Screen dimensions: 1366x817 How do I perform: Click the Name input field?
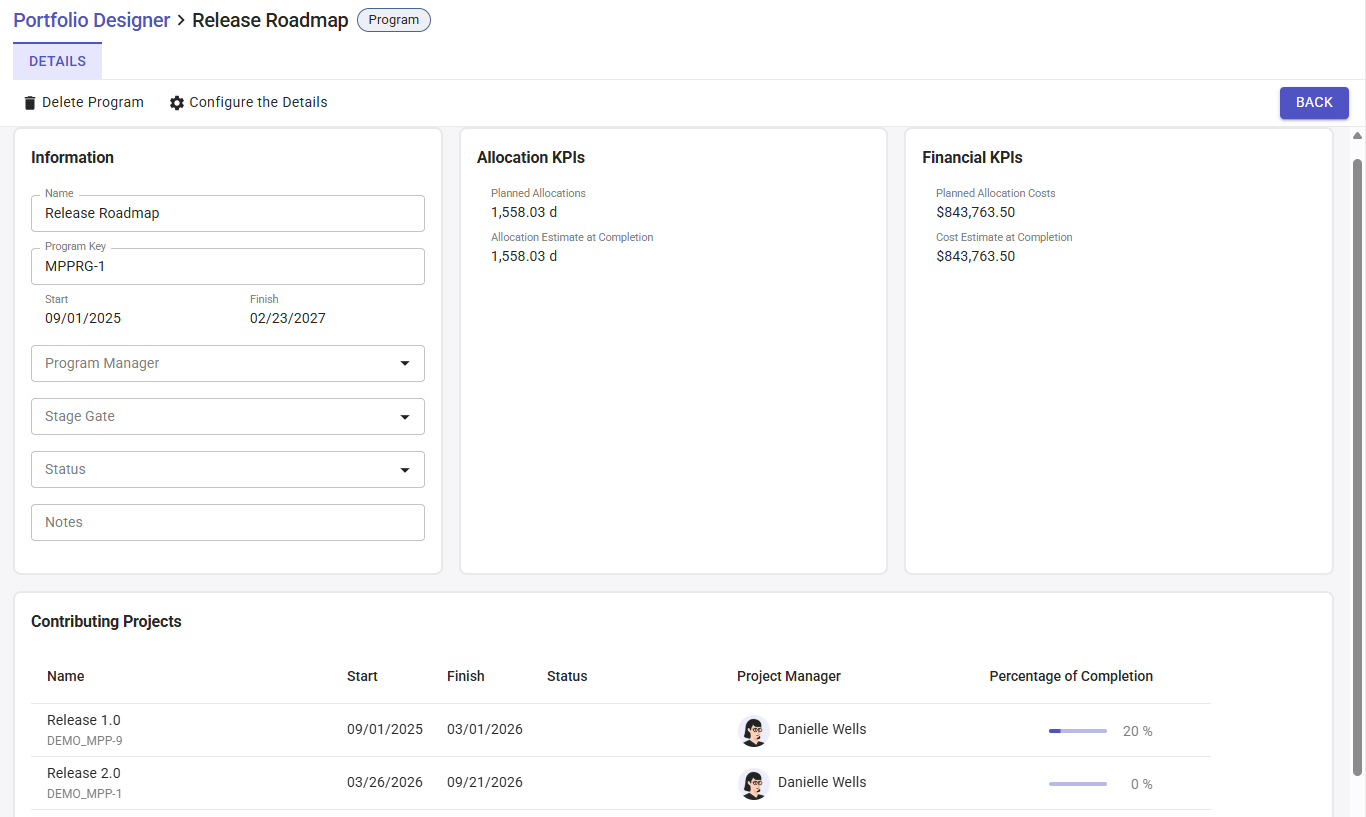(x=228, y=213)
